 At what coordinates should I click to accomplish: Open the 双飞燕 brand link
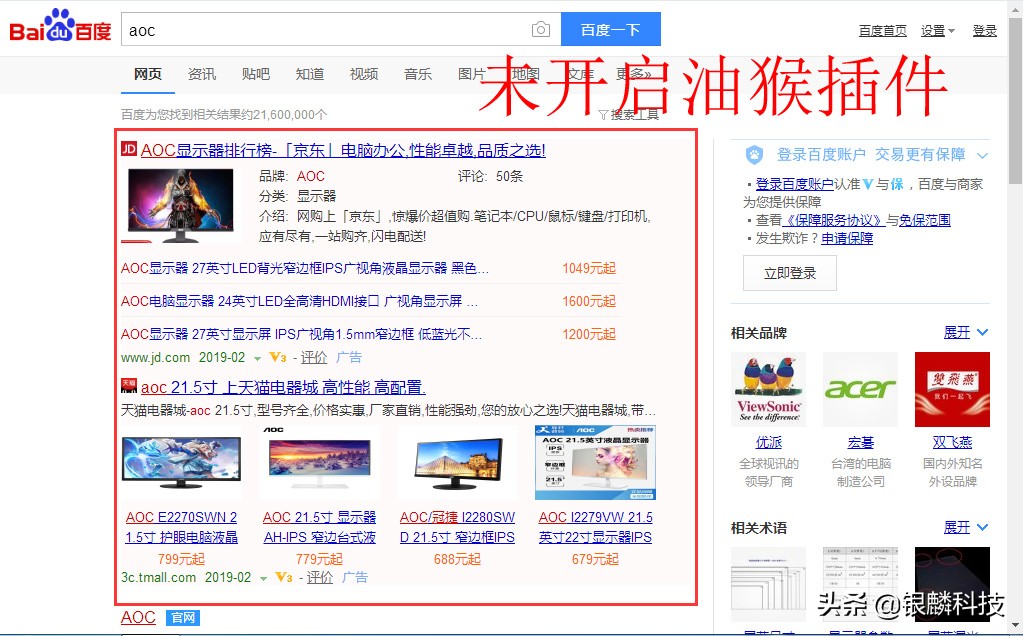tap(953, 443)
